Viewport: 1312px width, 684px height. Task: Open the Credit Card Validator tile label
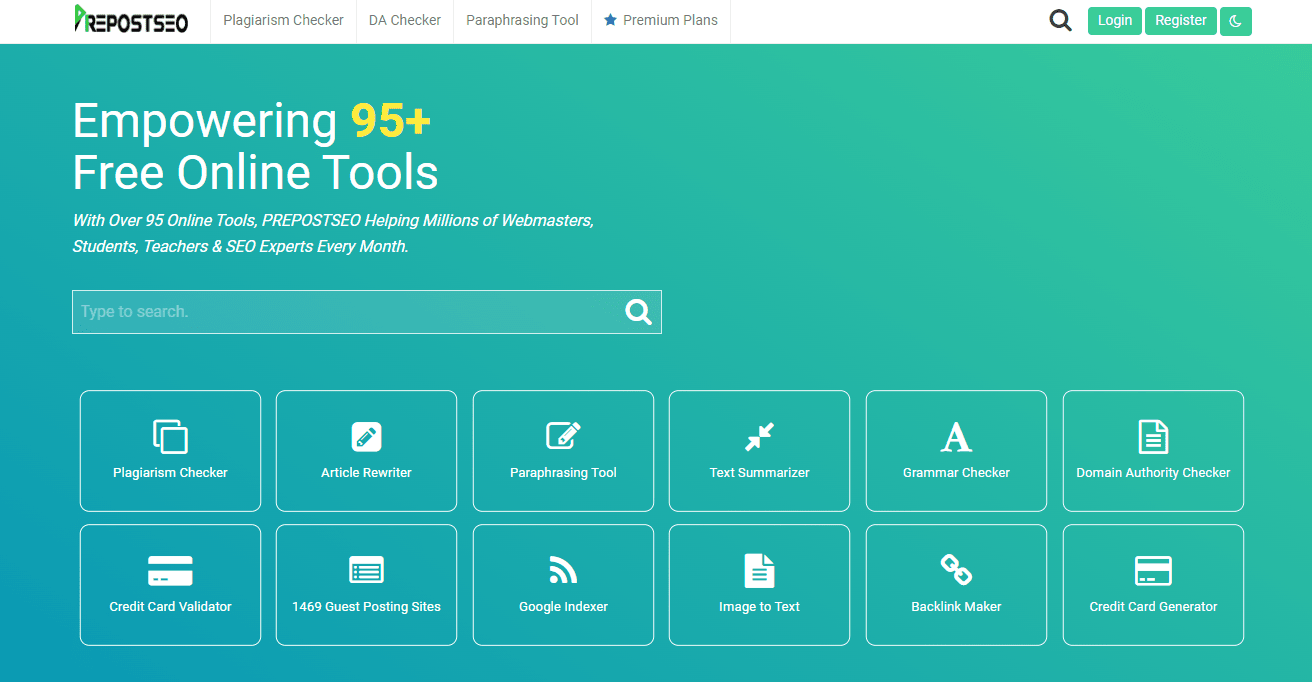tap(170, 607)
